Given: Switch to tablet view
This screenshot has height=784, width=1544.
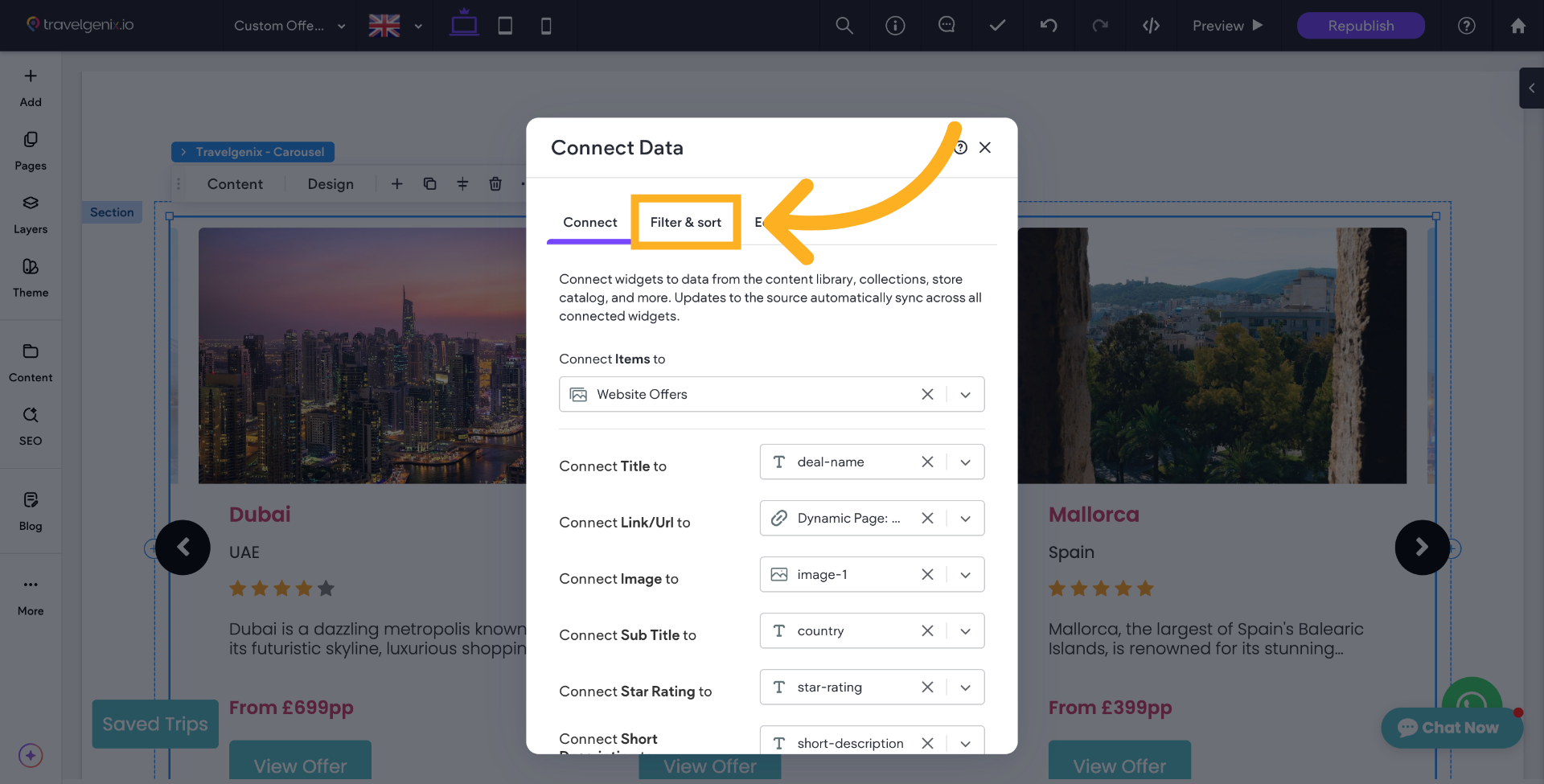Looking at the screenshot, I should (505, 26).
